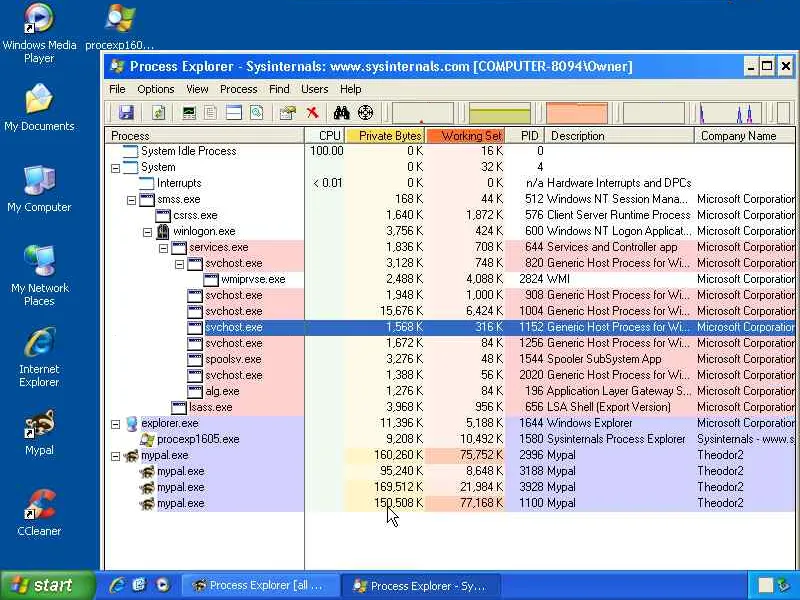This screenshot has width=800, height=600.
Task: Open Windows Media Player desktop icon
Action: pyautogui.click(x=39, y=33)
